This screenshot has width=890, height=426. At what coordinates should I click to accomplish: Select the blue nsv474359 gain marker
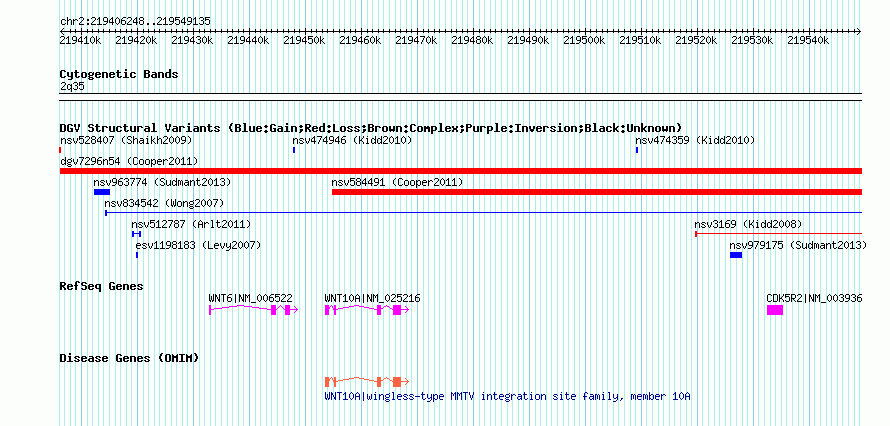click(x=637, y=150)
